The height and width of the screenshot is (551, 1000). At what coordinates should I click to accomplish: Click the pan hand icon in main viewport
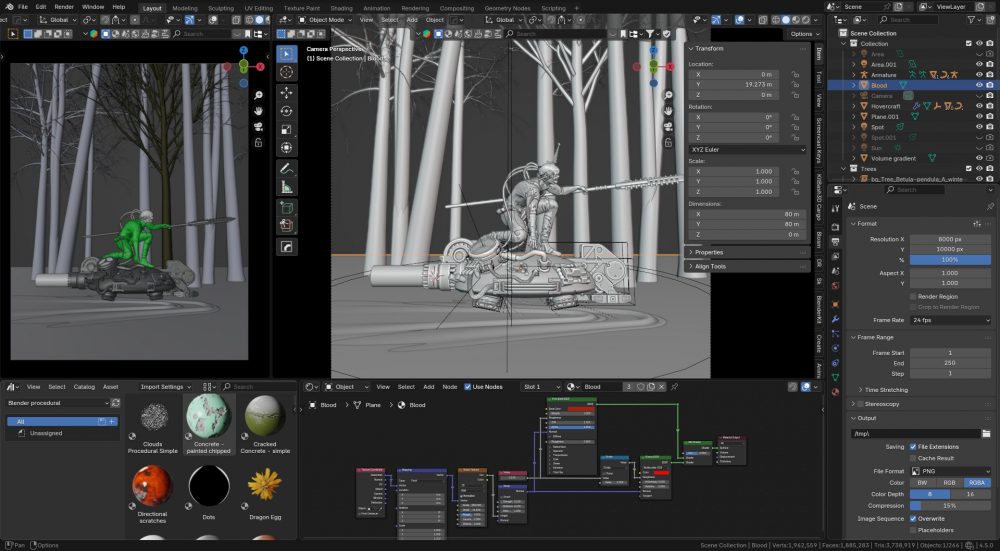pyautogui.click(x=668, y=111)
